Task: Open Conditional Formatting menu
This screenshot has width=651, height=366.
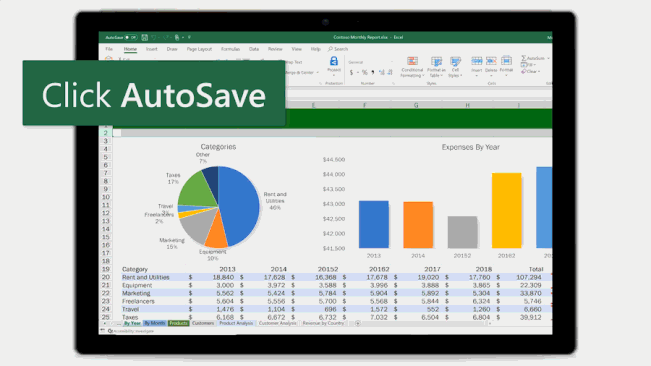Action: (412, 67)
